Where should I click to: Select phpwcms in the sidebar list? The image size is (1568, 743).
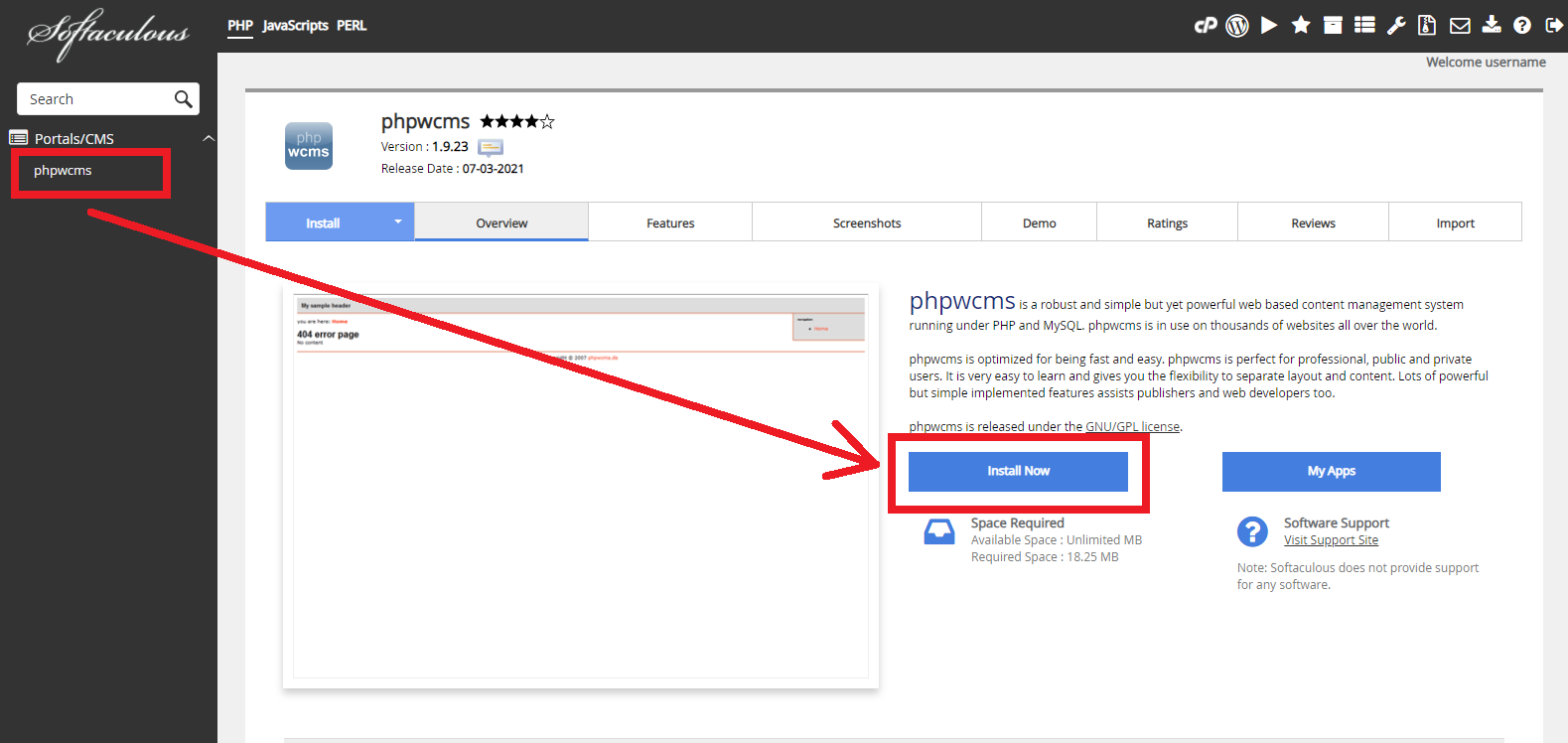coord(63,171)
